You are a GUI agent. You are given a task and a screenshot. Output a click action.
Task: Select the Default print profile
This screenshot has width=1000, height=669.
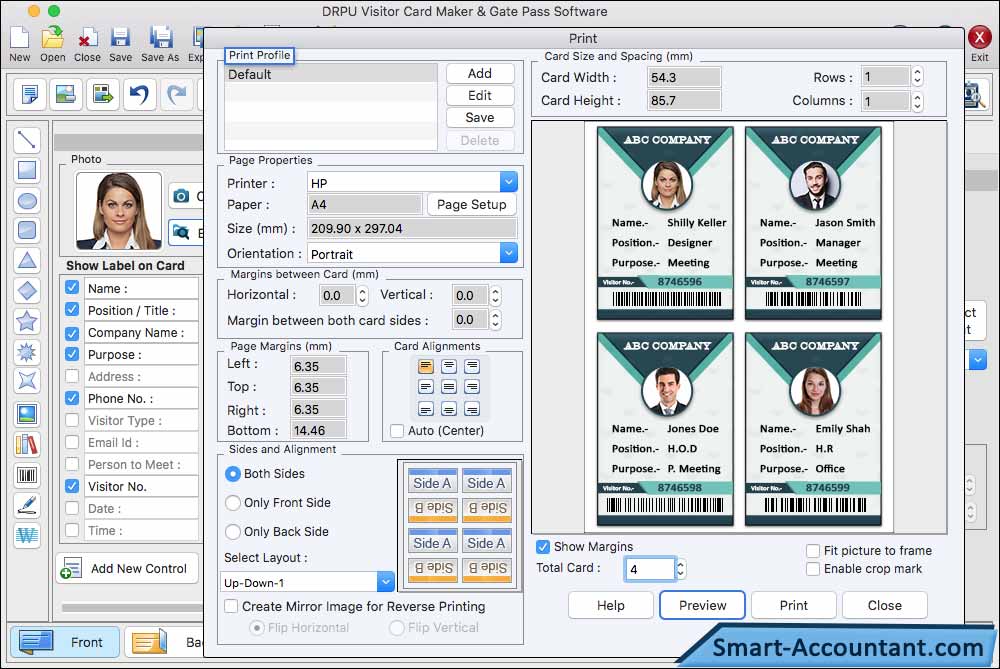pos(331,74)
